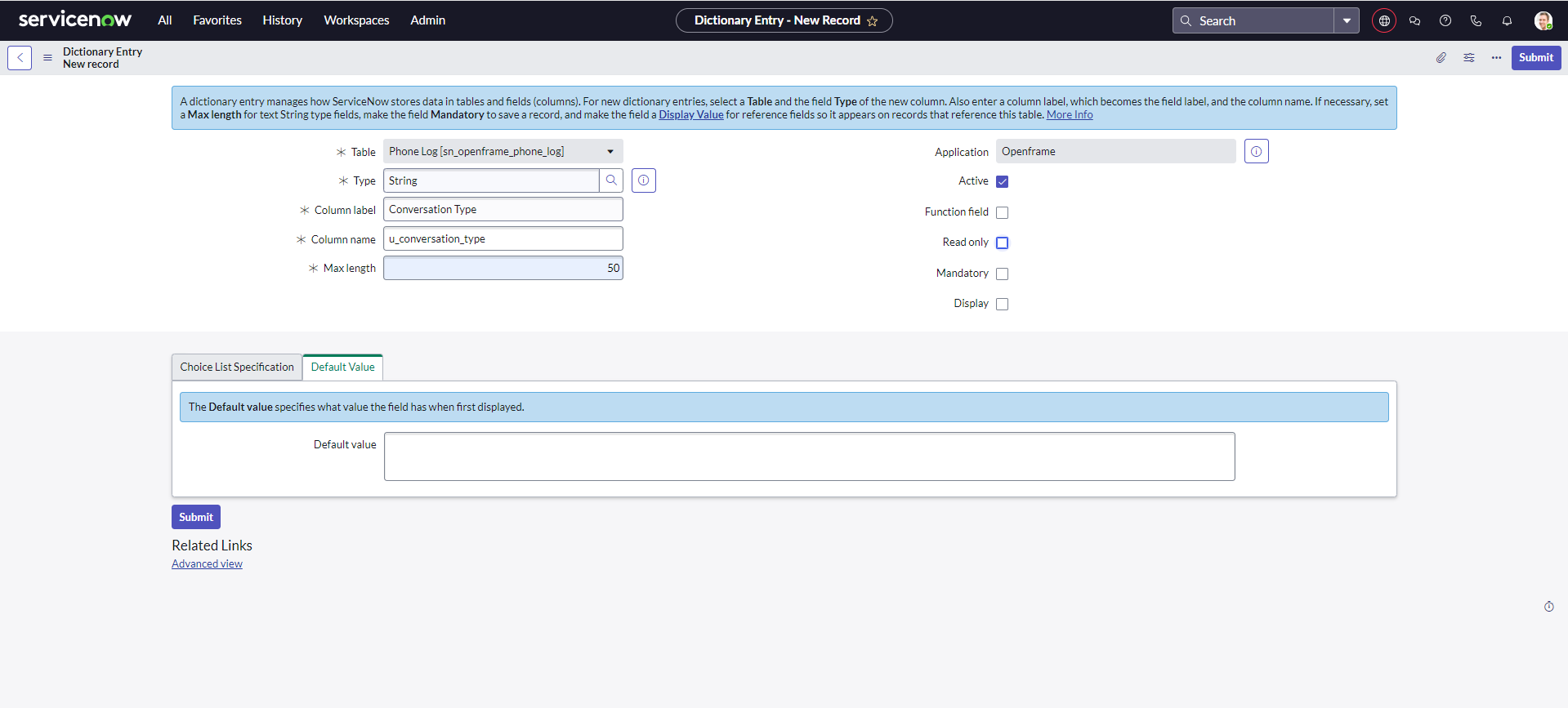Open the notifications bell icon
This screenshot has width=1568, height=708.
click(x=1507, y=21)
